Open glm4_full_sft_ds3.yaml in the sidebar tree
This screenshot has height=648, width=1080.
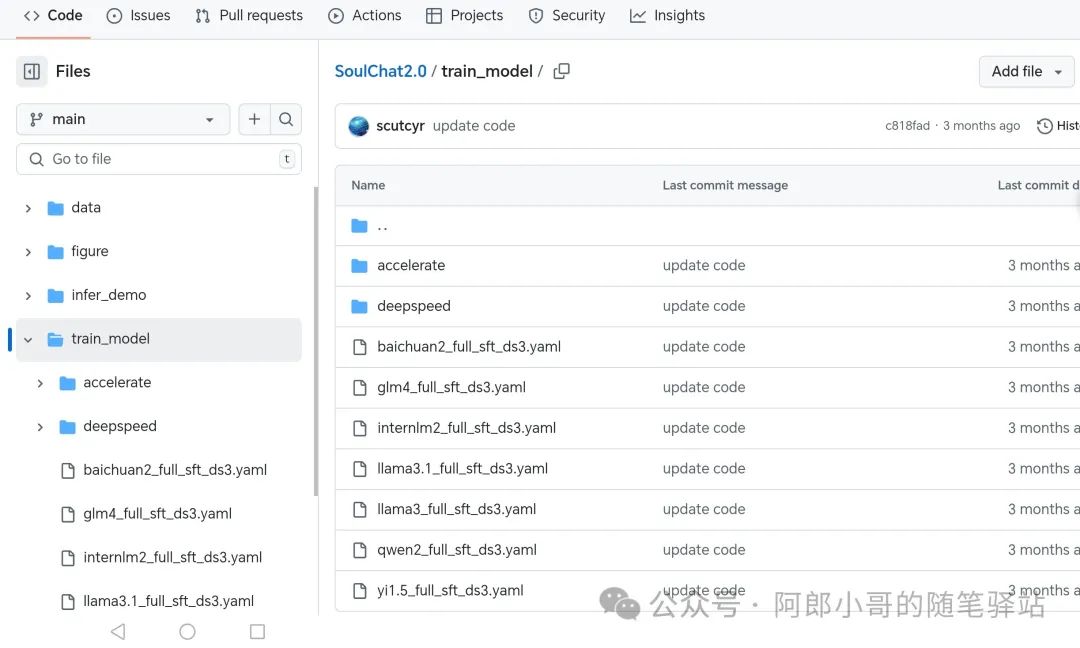pos(158,514)
